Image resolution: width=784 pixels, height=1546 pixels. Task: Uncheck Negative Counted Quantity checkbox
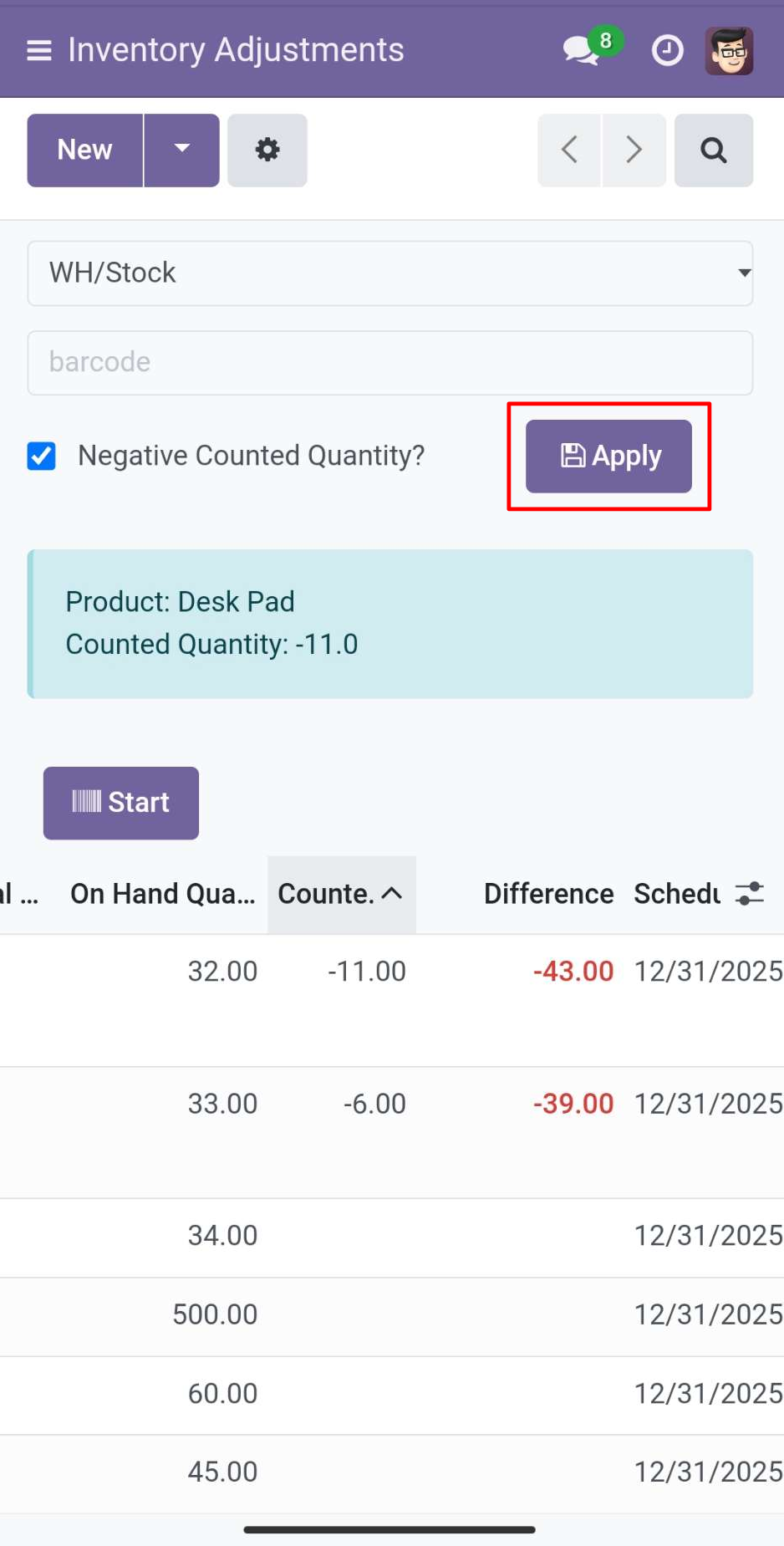click(42, 457)
